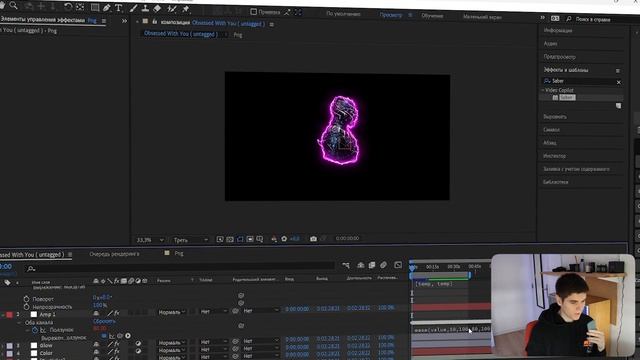Image resolution: width=640 pixels, height=360 pixels.
Task: Select the Rotation tool in toolbar
Action: pyautogui.click(x=68, y=7)
